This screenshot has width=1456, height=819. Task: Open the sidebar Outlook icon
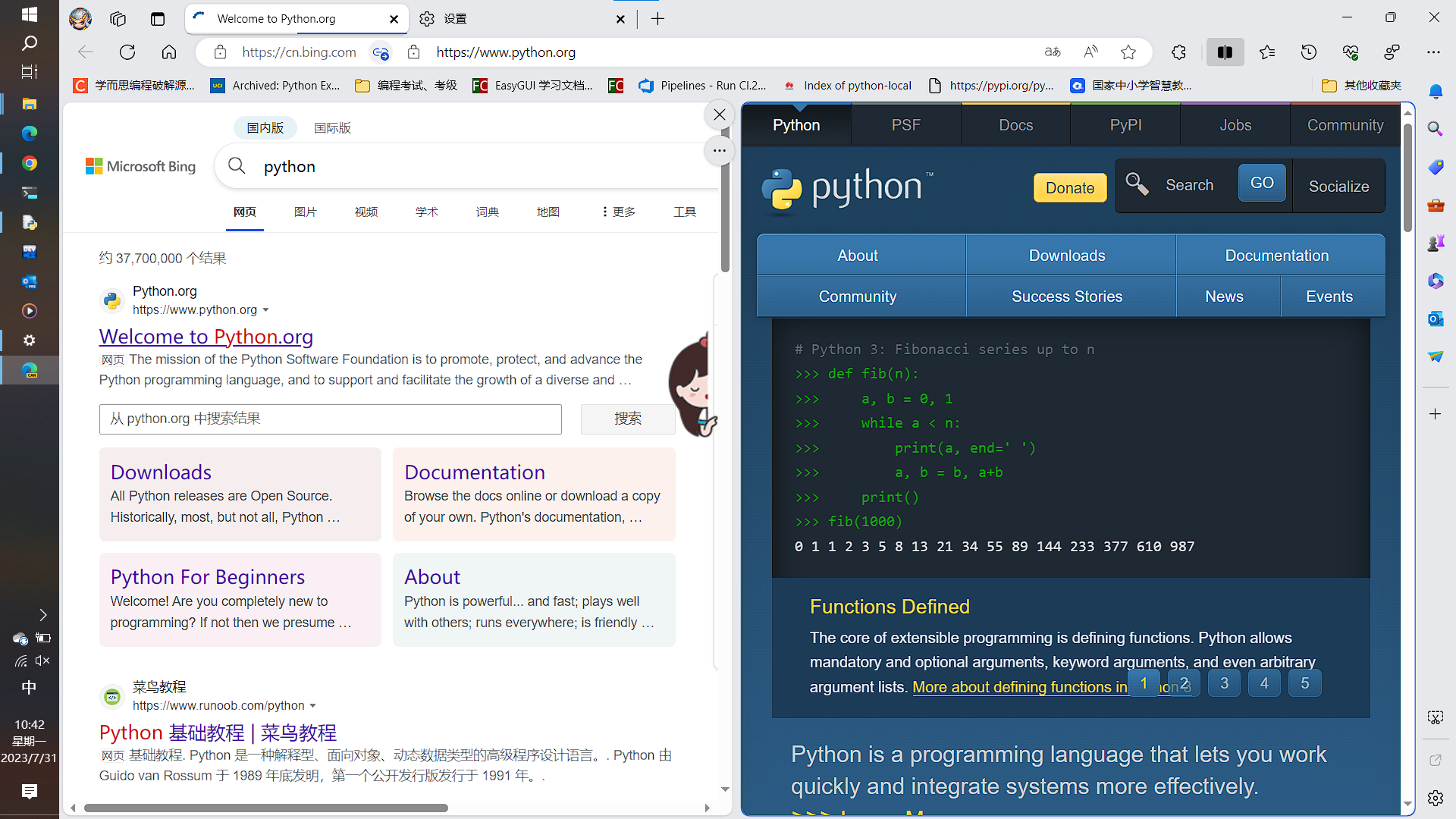[1436, 318]
